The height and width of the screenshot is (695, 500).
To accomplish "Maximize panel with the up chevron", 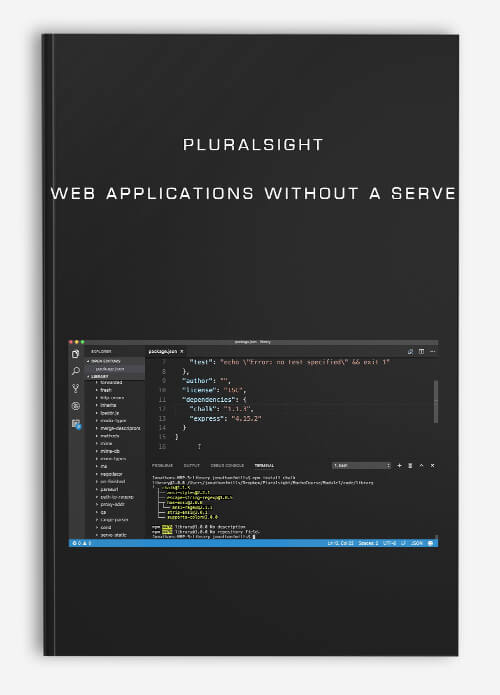I will click(x=421, y=465).
